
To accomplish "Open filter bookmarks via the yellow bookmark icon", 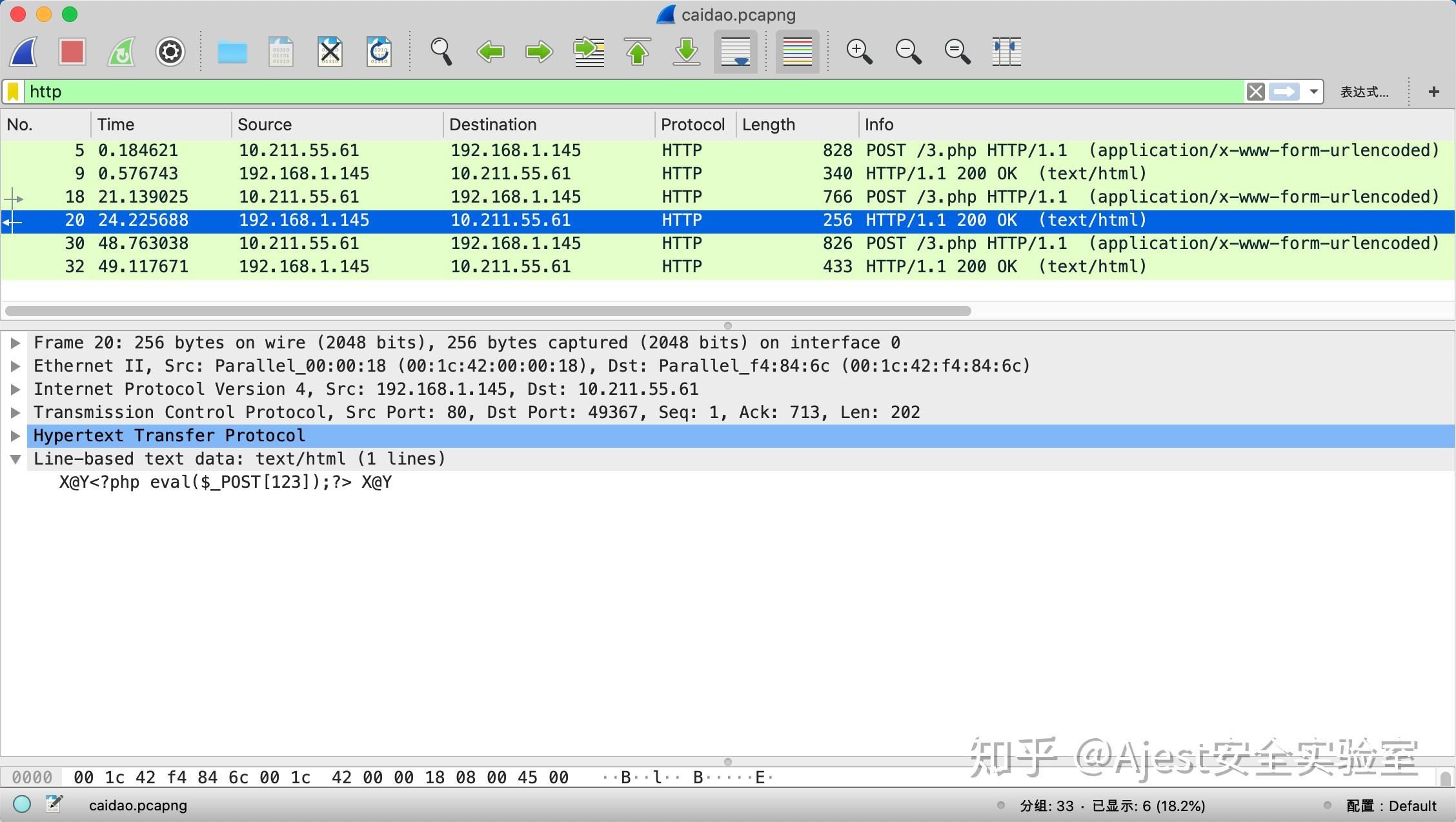I will [x=13, y=91].
